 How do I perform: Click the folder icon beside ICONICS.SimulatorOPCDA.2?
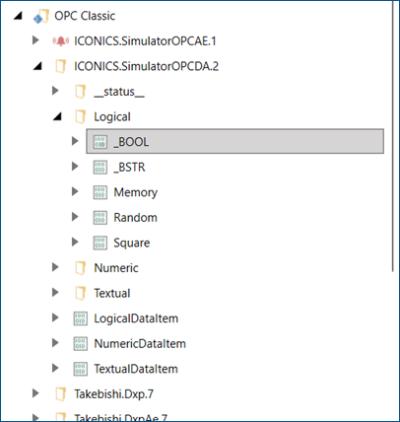[60, 66]
